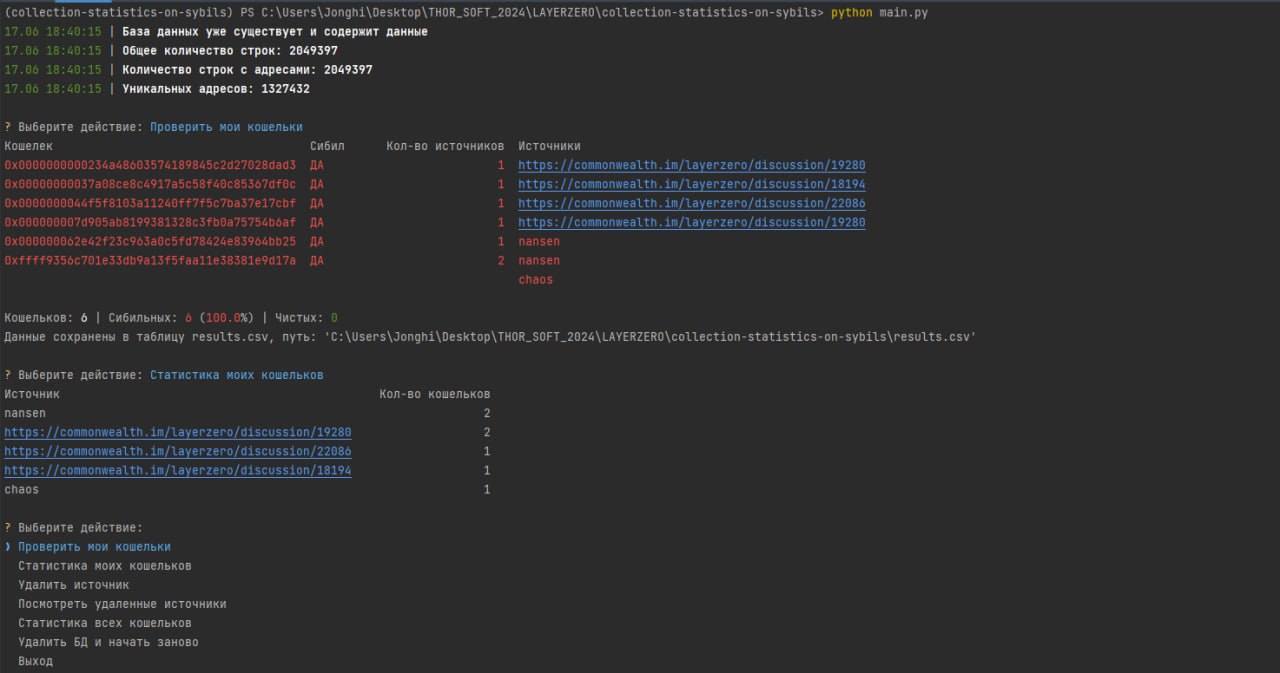Open discussion/19280 link for wallet ending b6af
This screenshot has width=1280, height=673.
[x=692, y=222]
